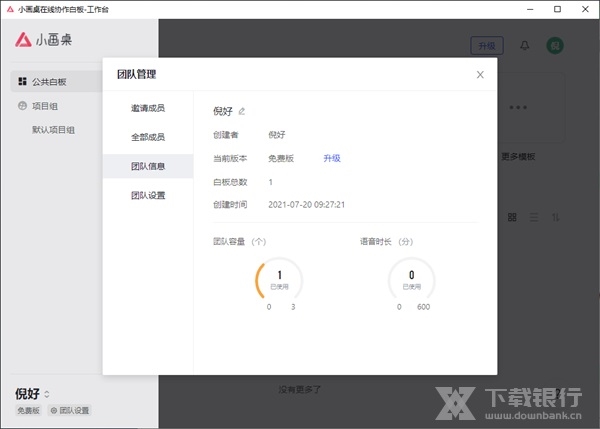Click 项目组 label in sidebar
The width and height of the screenshot is (600, 429).
45,106
